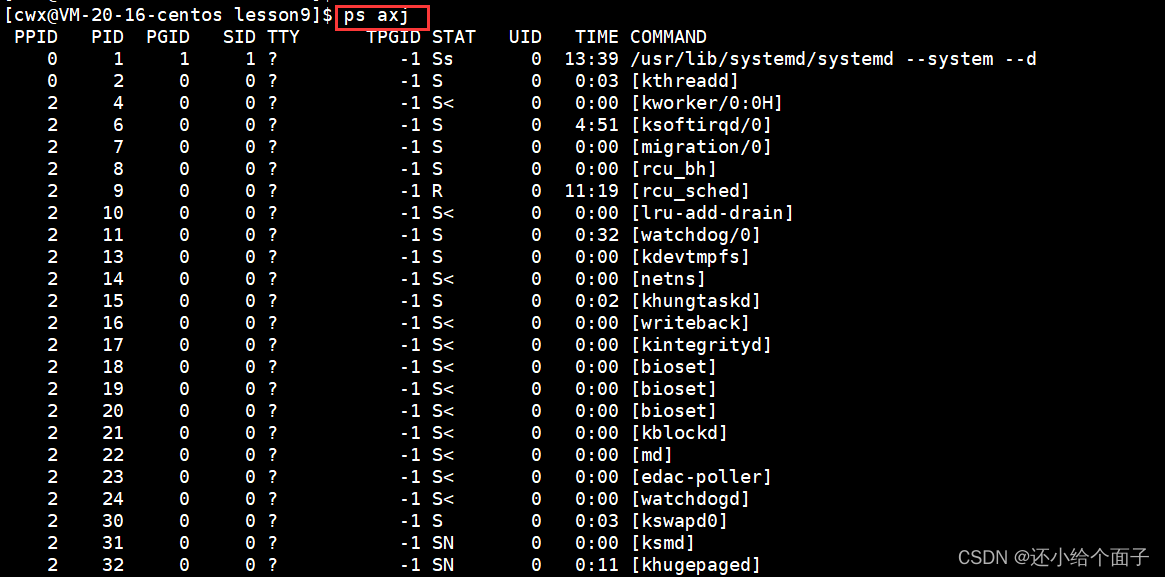
Task: Click the PPID column header
Action: [x=36, y=37]
